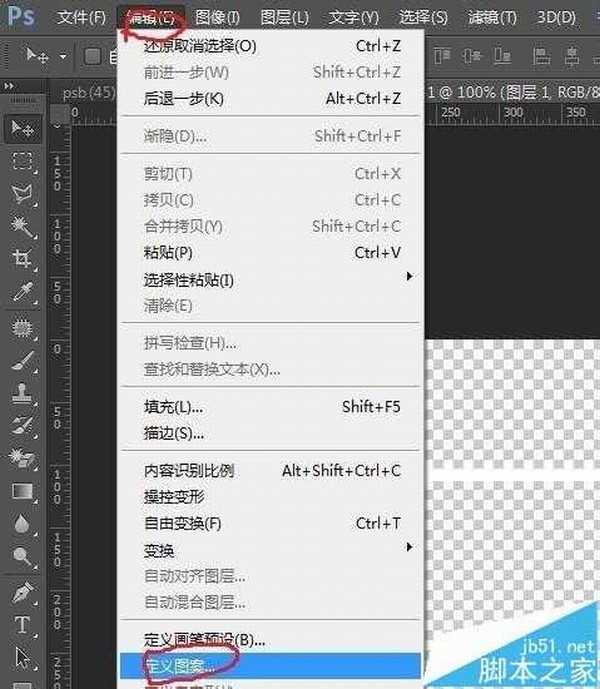
Task: Pick the Polygonal Lasso tool
Action: pyautogui.click(x=22, y=194)
